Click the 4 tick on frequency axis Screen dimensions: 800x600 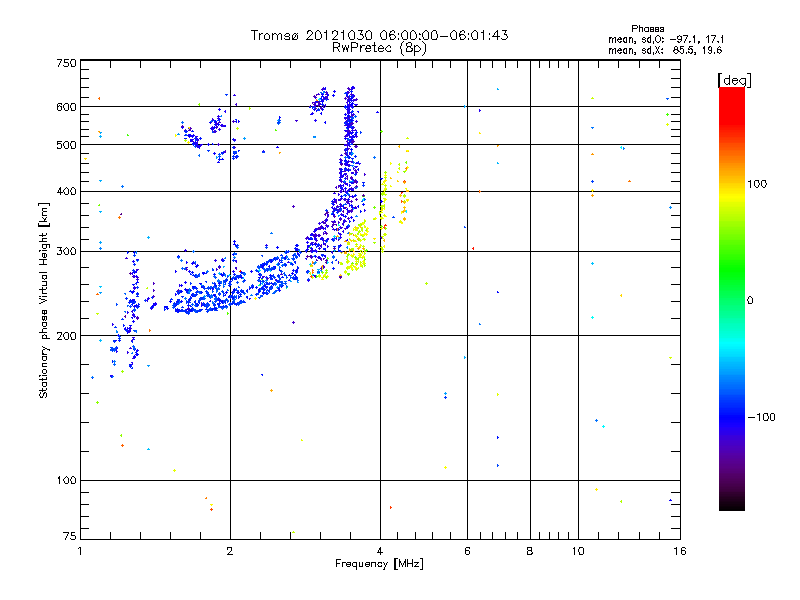pyautogui.click(x=380, y=551)
